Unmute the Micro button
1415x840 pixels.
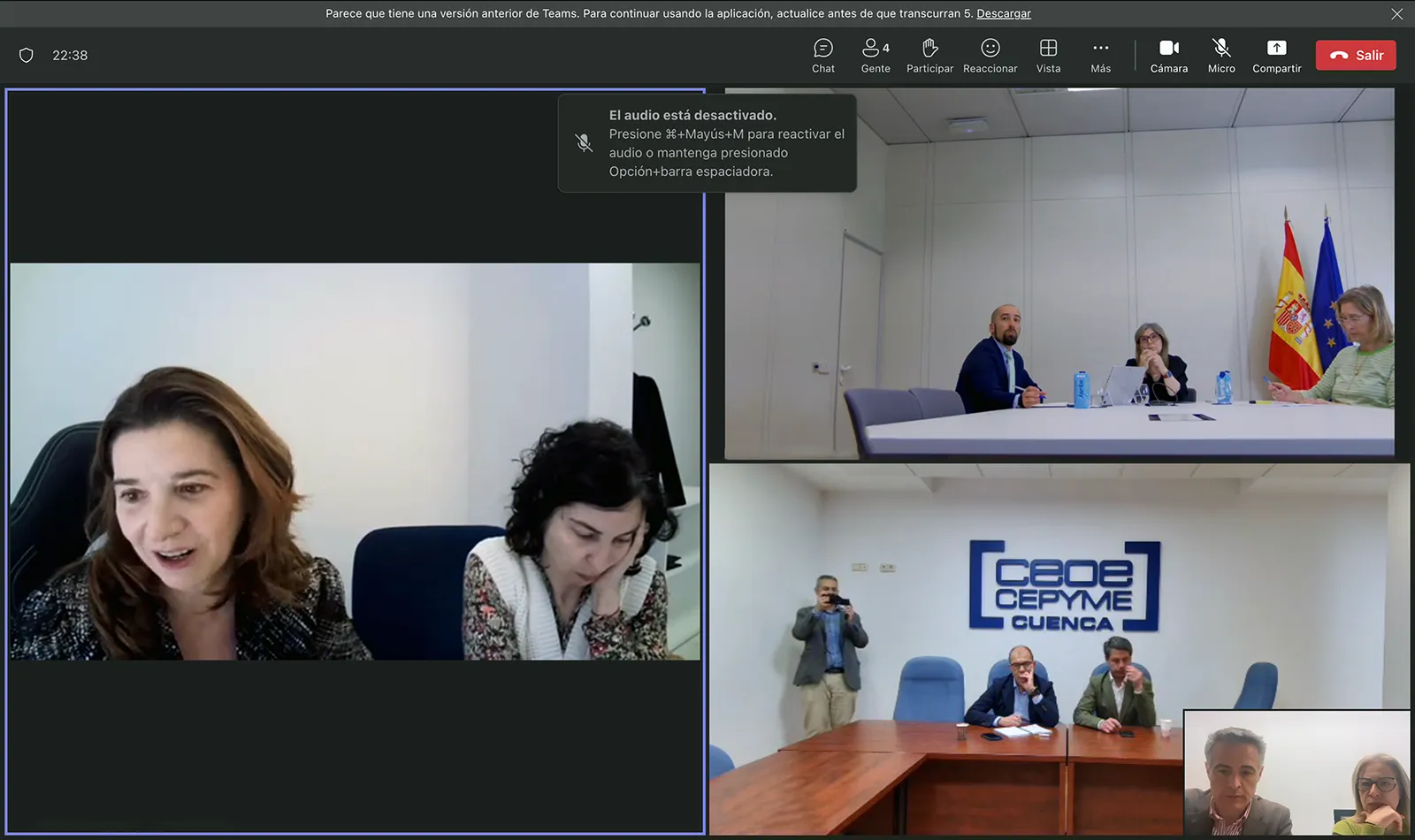pyautogui.click(x=1221, y=56)
